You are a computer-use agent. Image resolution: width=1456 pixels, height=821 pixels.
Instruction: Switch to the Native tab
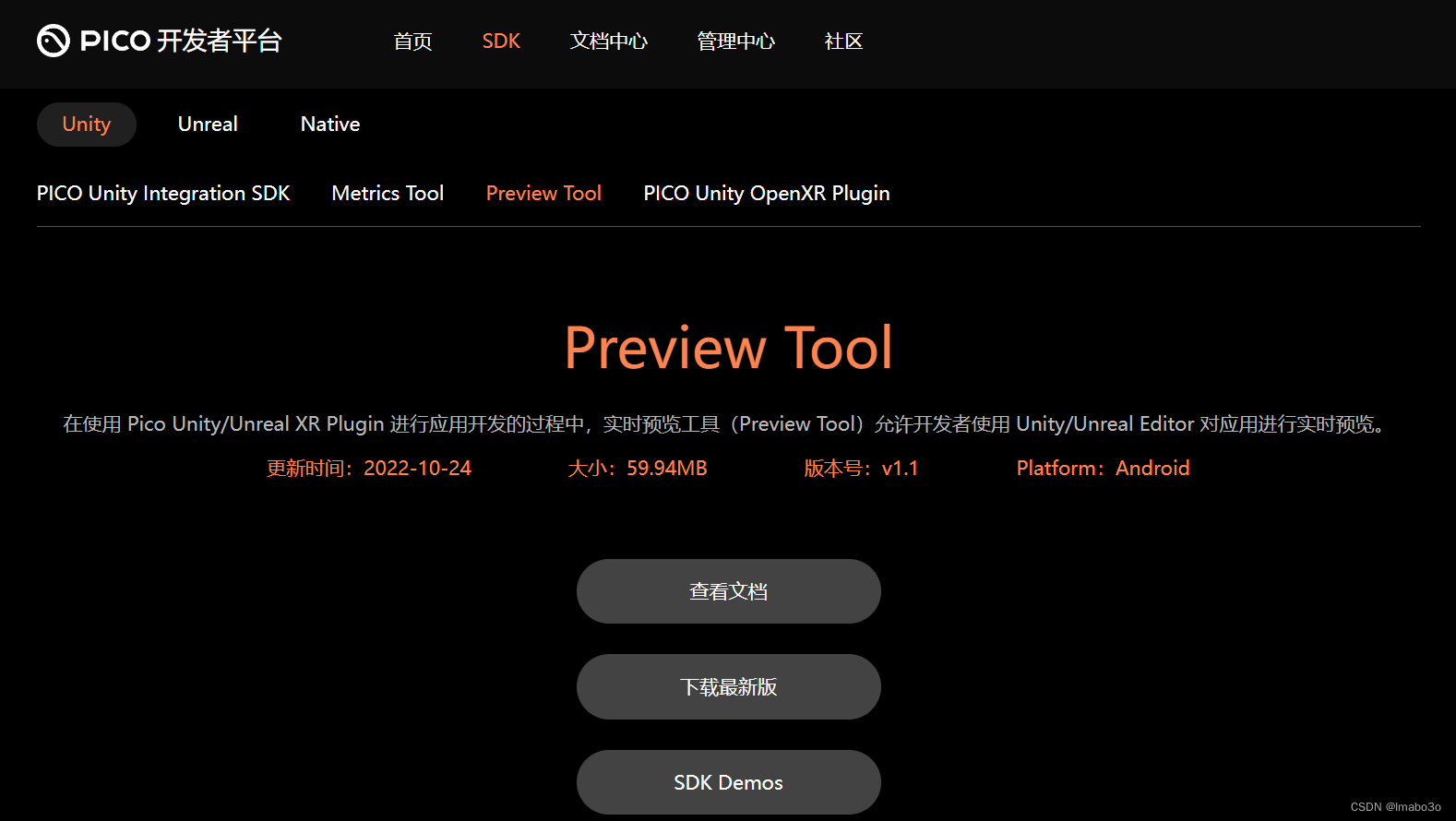pos(330,125)
